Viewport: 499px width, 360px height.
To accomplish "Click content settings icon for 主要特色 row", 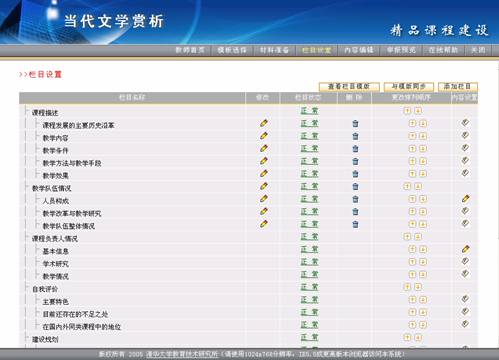I will [465, 299].
